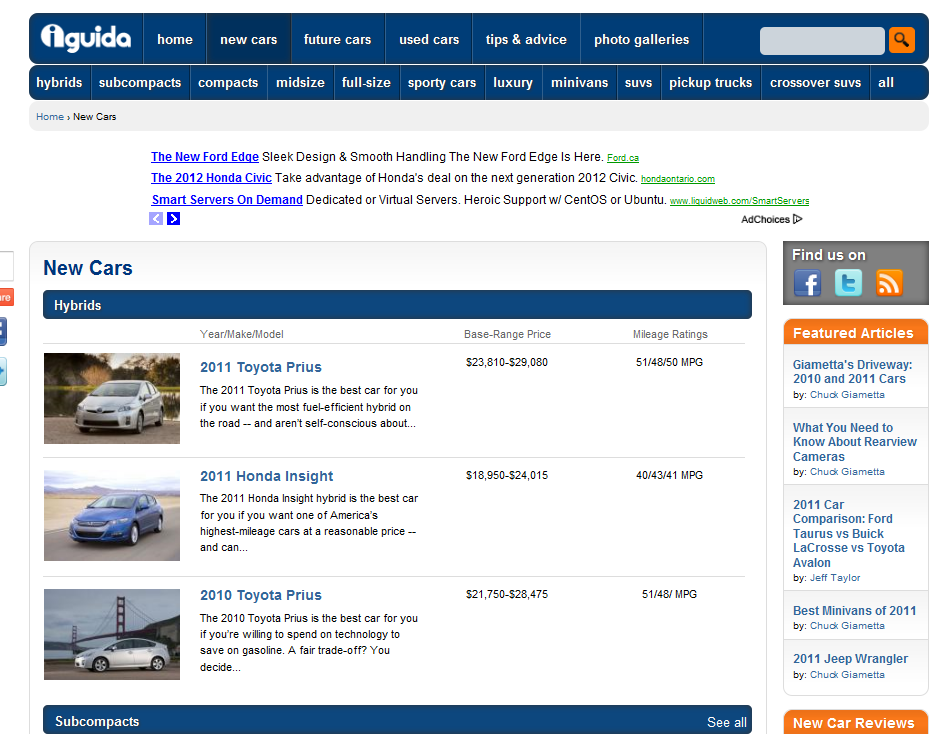Click the hondaontario.com ad URL
This screenshot has width=947, height=734.
[678, 179]
